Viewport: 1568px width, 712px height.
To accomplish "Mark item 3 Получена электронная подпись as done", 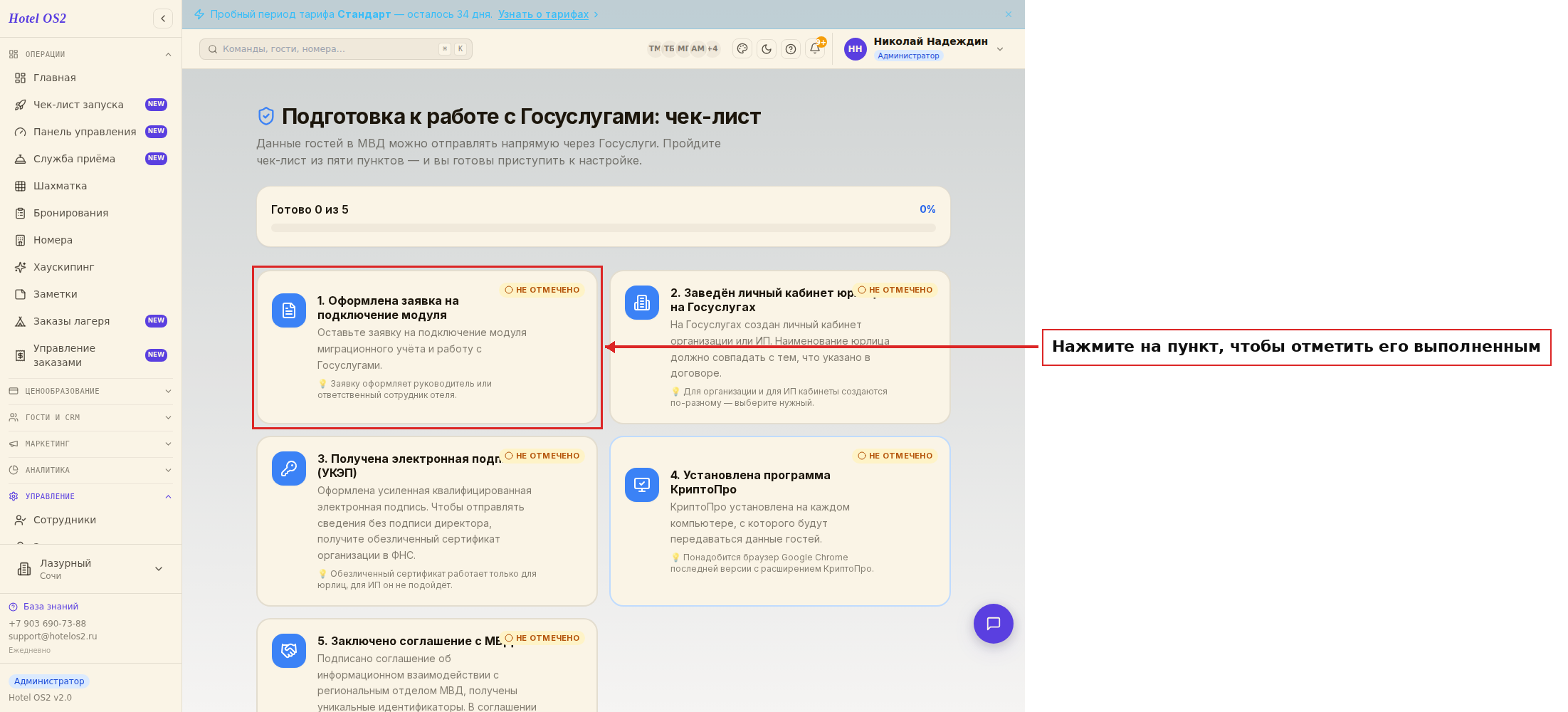I will point(427,521).
